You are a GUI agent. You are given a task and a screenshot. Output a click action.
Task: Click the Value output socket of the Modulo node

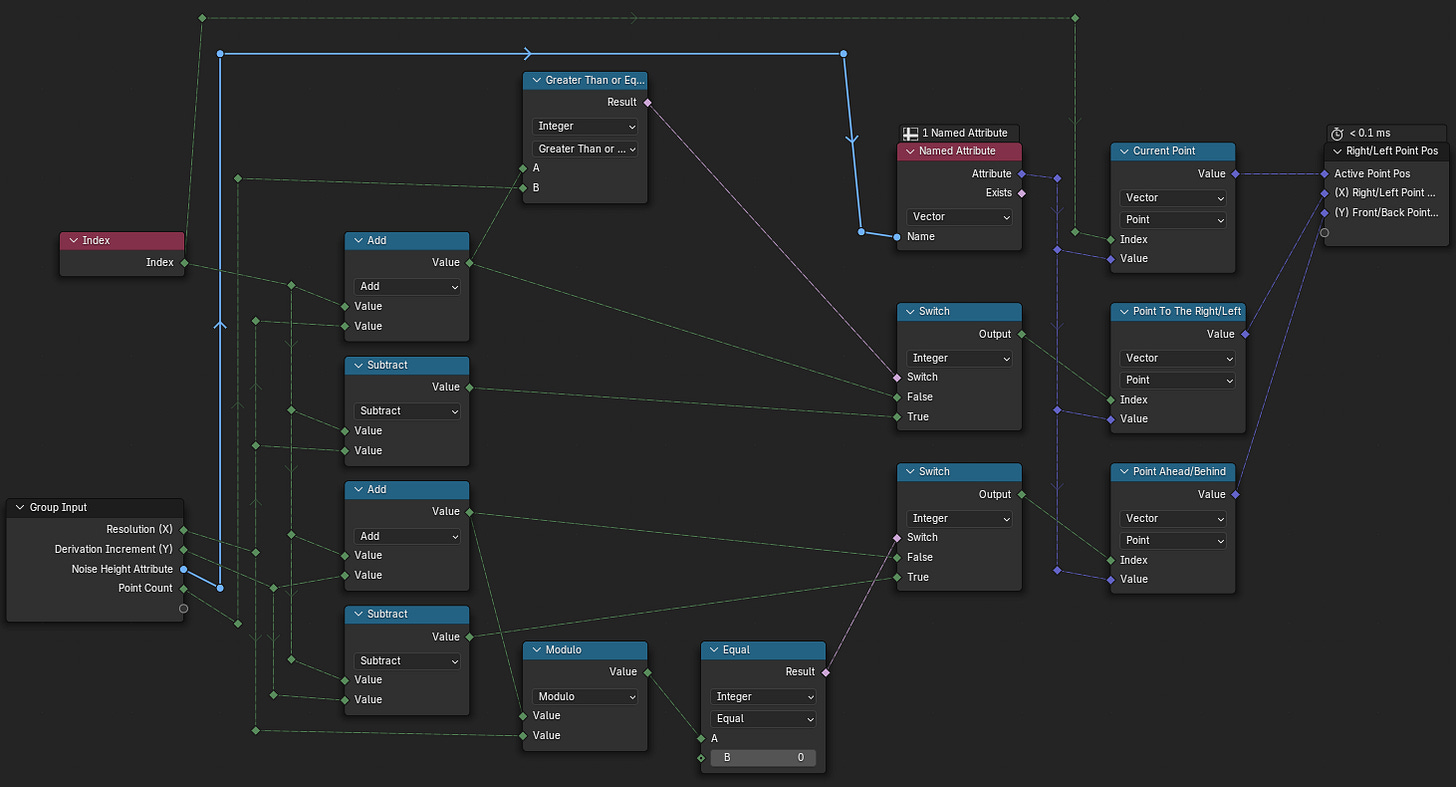[x=648, y=672]
